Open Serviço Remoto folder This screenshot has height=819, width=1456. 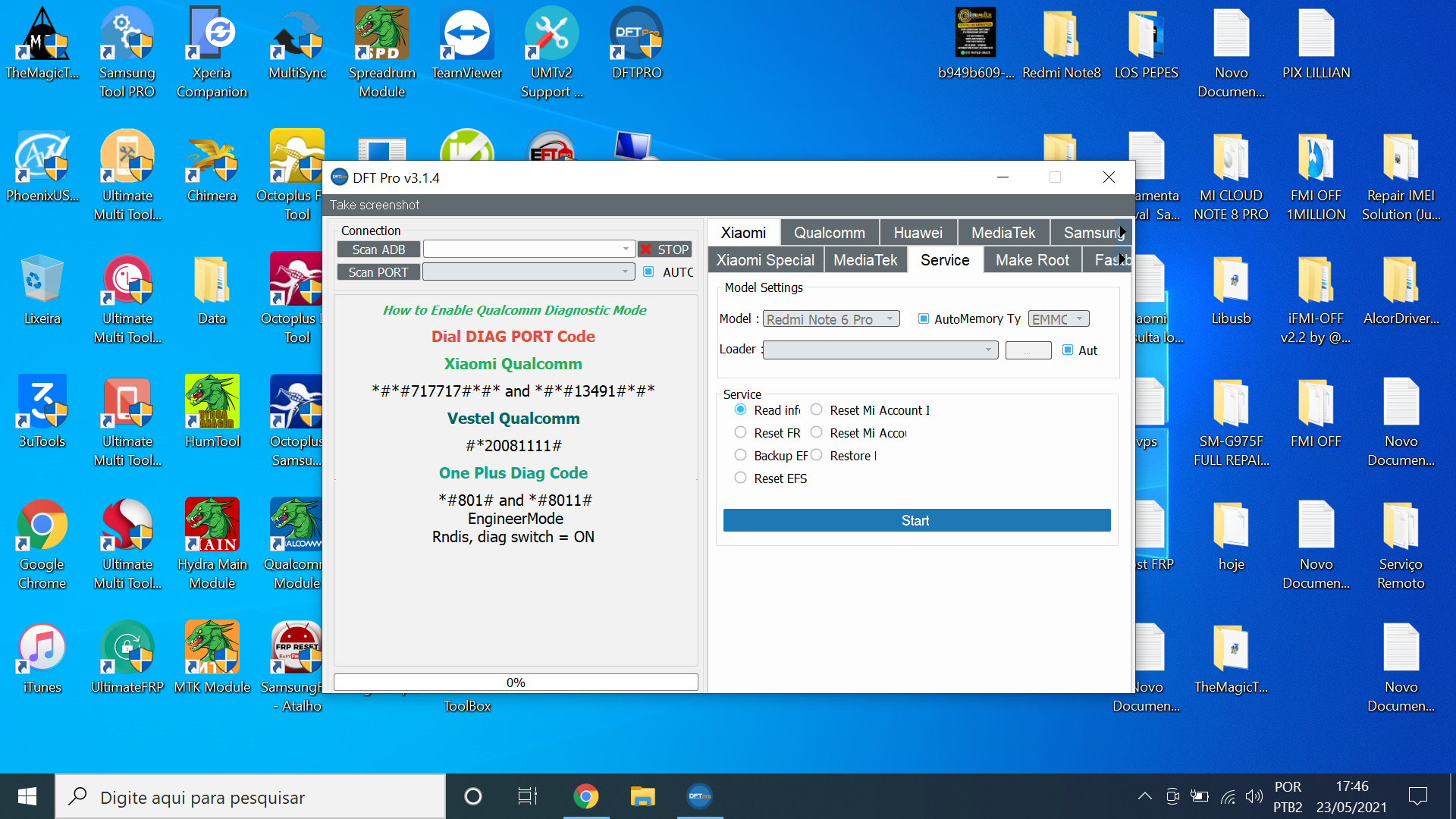1401,544
